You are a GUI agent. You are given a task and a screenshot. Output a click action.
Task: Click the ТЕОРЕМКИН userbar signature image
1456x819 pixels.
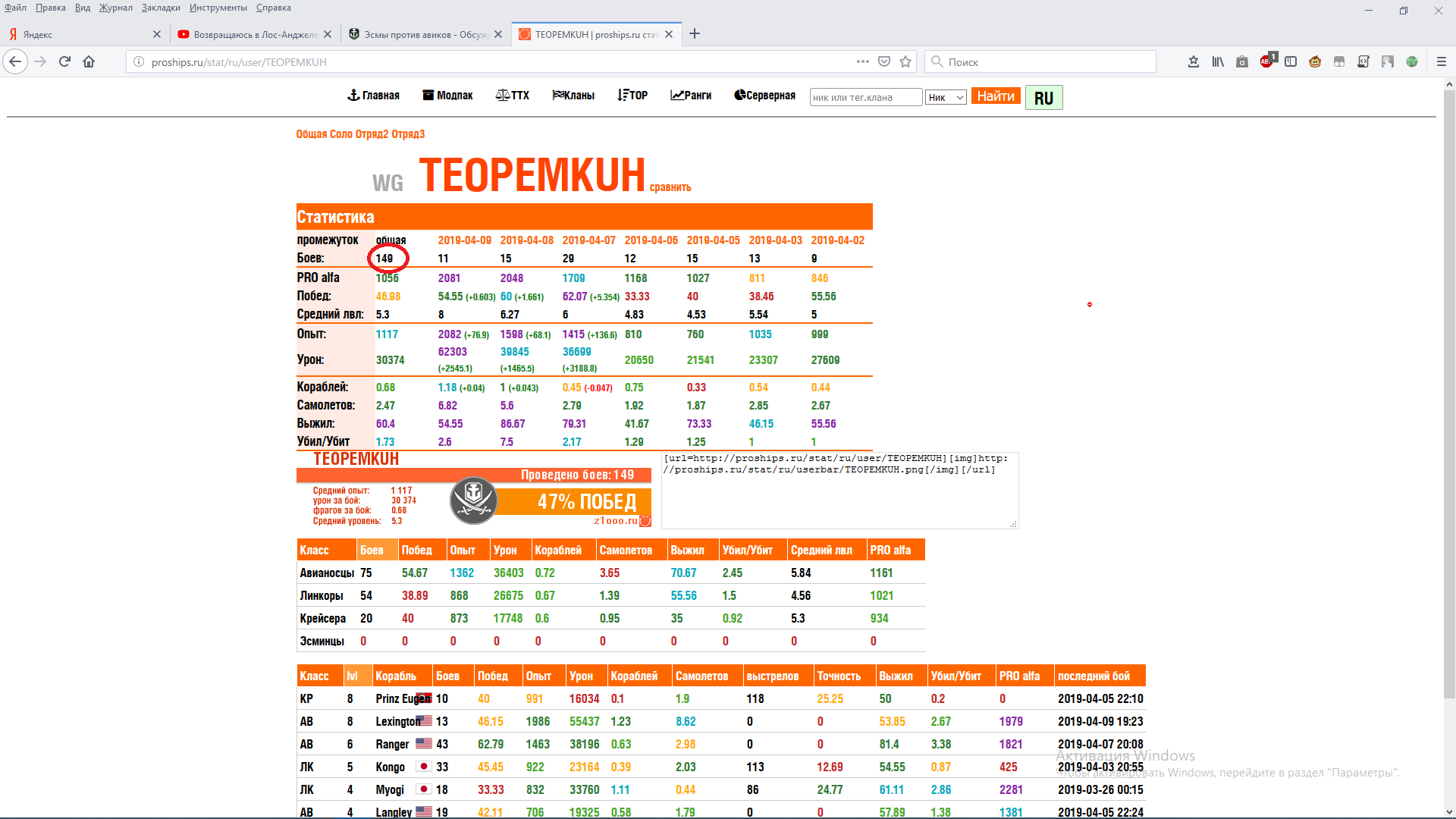click(474, 489)
